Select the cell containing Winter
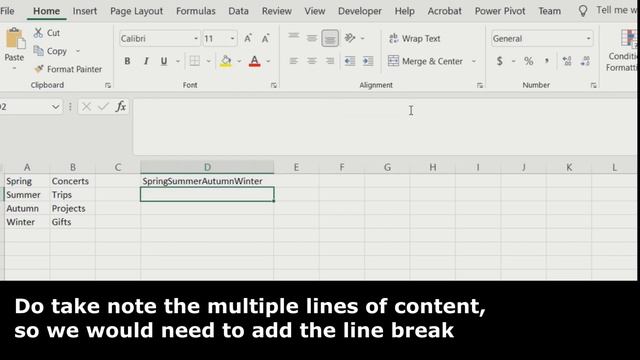640x360 pixels. click(x=27, y=222)
